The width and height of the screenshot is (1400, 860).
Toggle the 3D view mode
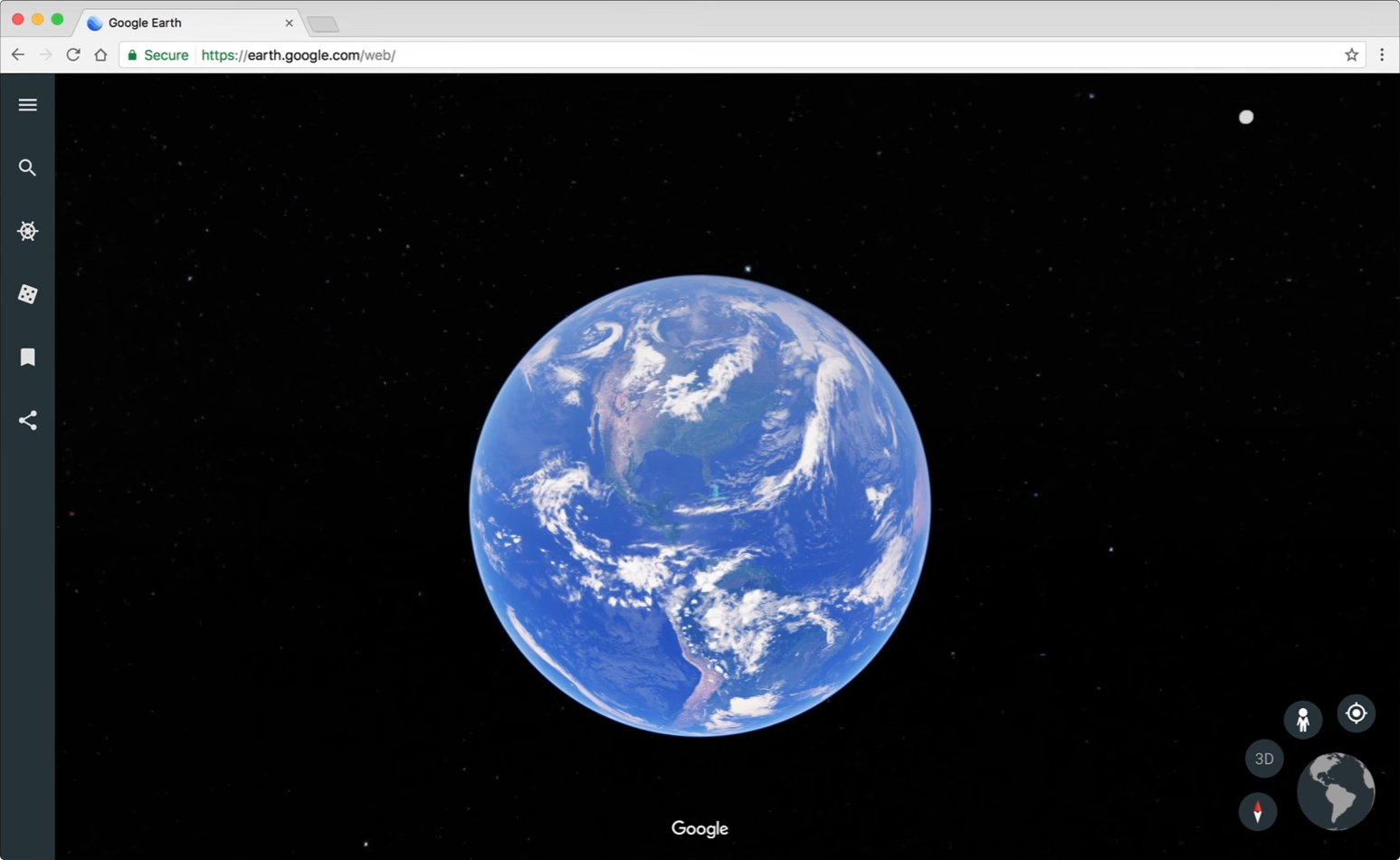pyautogui.click(x=1263, y=759)
